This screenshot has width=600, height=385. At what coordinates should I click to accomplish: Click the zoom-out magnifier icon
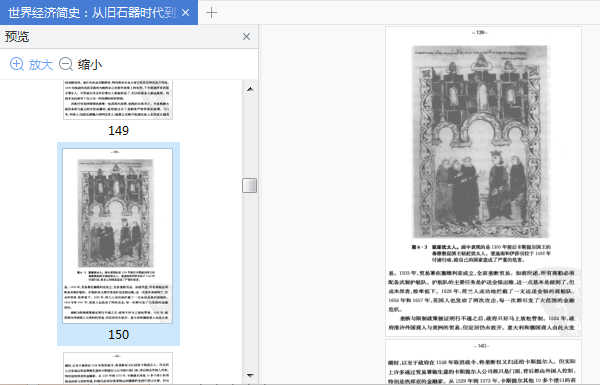66,64
